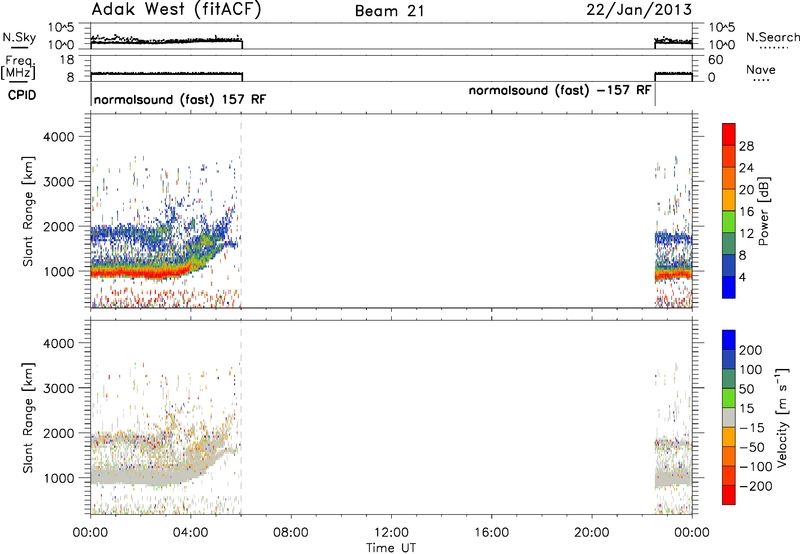Click the blue bottom of power colorbar

pyautogui.click(x=729, y=287)
